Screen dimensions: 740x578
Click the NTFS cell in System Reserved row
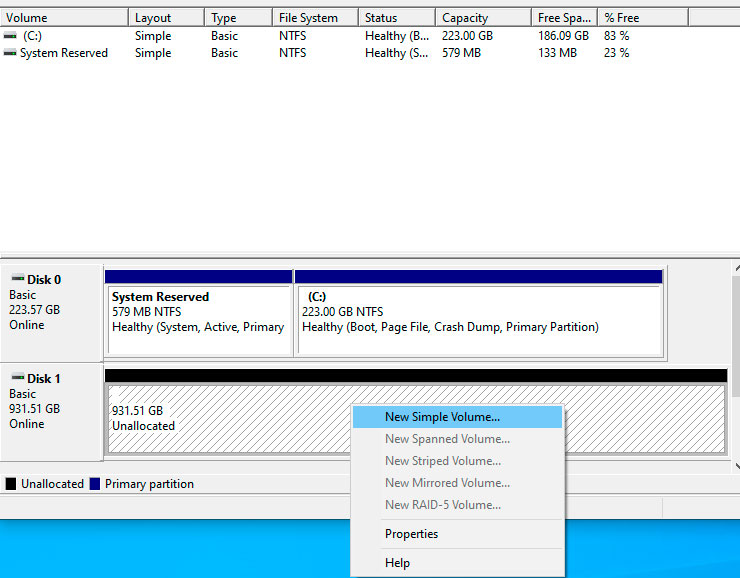point(293,53)
